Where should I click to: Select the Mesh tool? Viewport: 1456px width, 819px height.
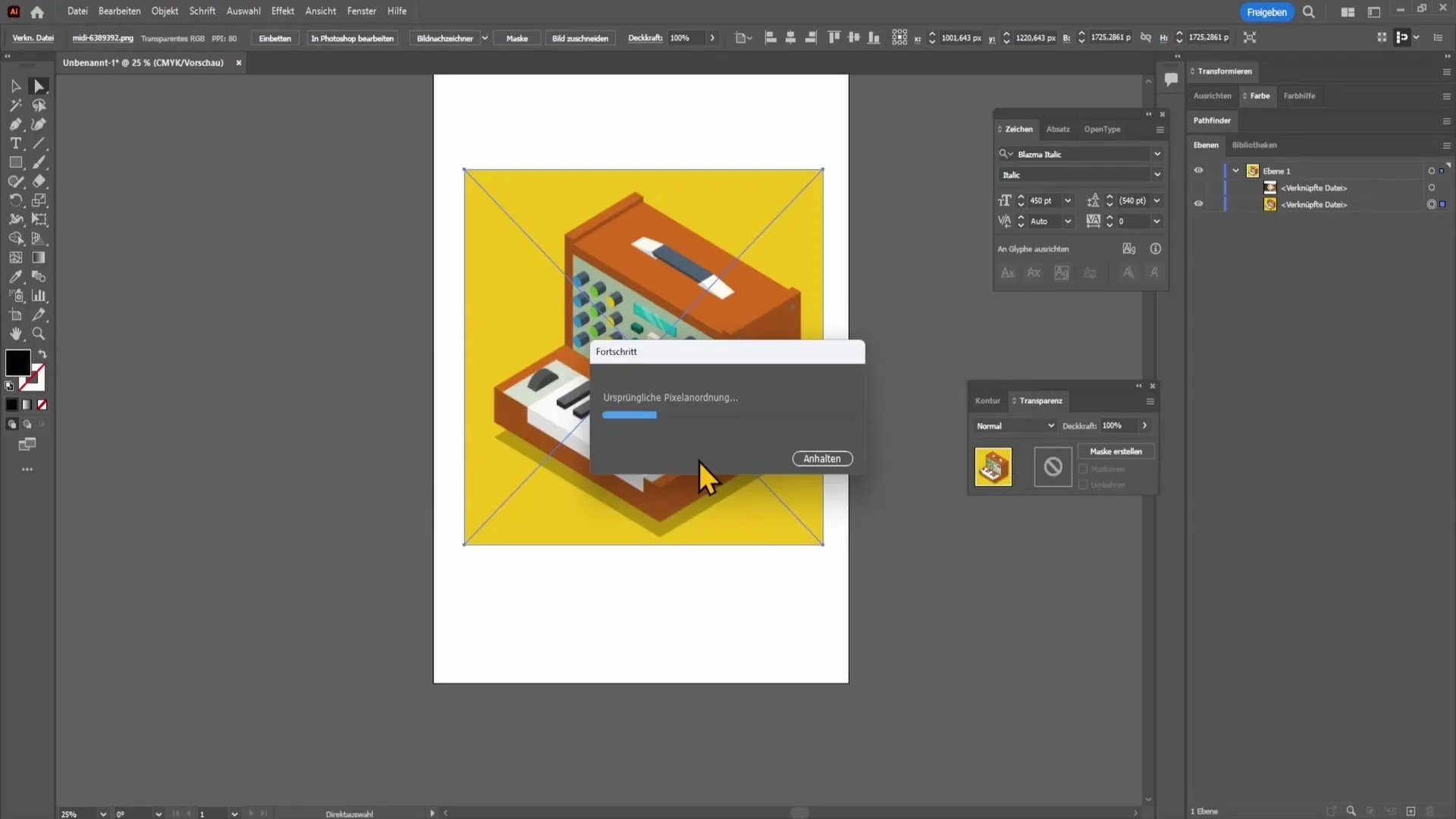pyautogui.click(x=15, y=258)
